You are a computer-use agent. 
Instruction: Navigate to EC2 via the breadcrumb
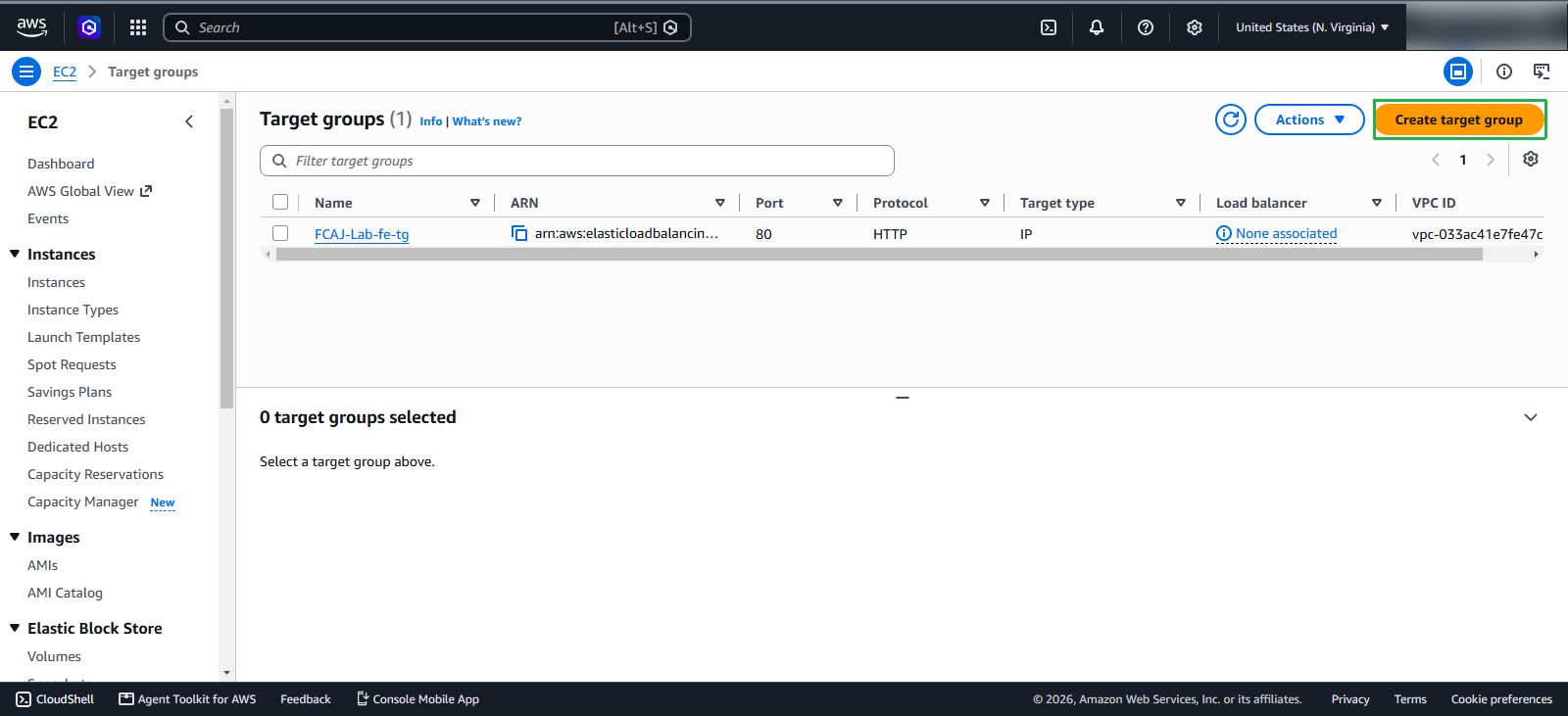[65, 72]
